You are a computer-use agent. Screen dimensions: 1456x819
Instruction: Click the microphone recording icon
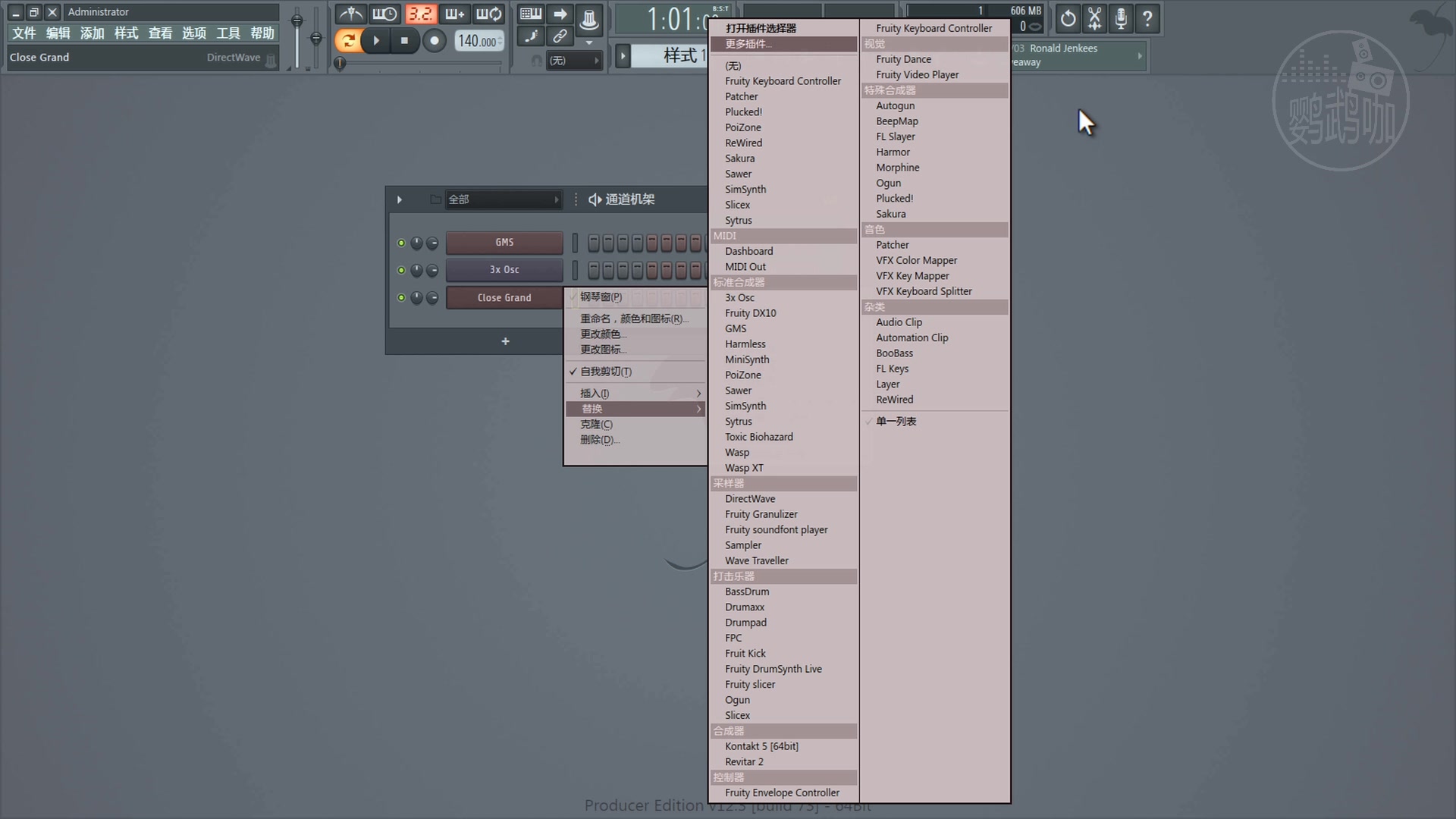(1121, 18)
